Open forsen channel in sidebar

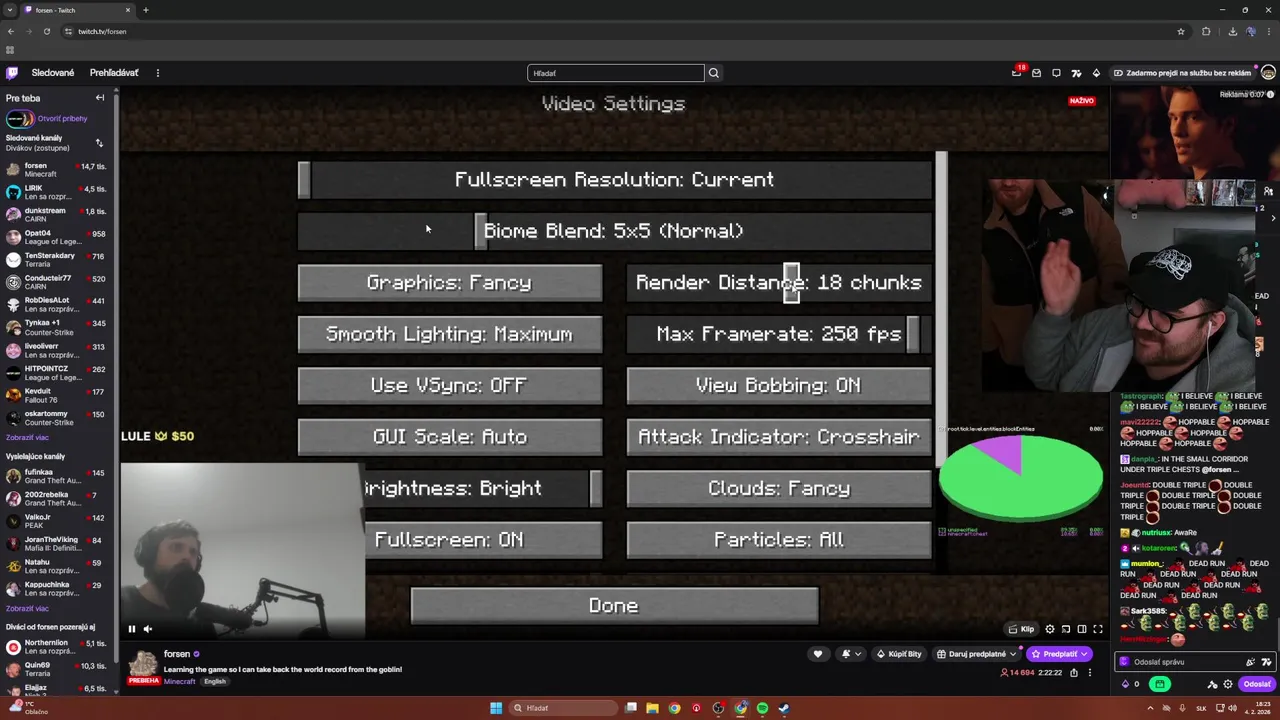60,170
